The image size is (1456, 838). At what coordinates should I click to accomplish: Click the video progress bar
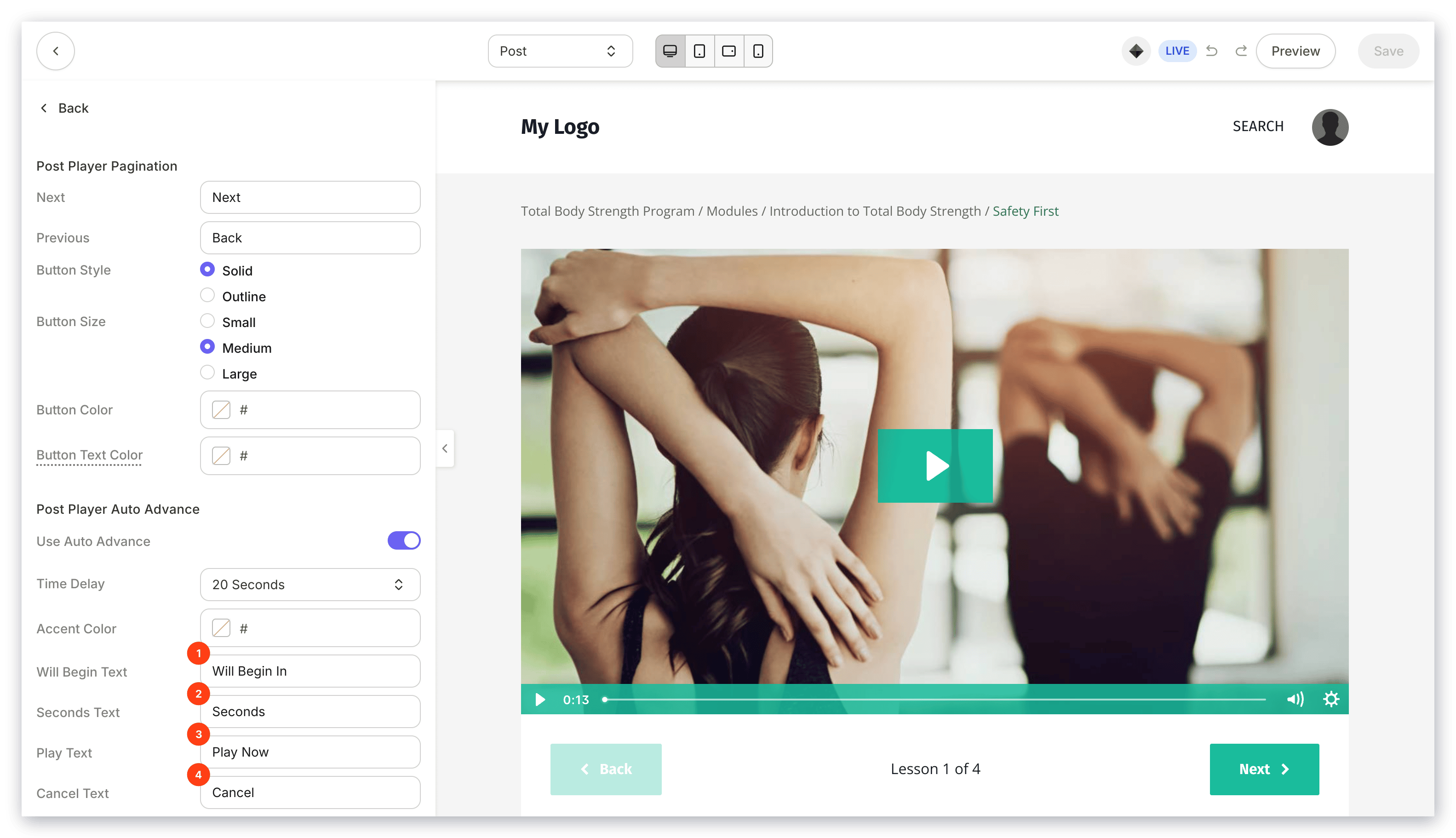pos(934,699)
